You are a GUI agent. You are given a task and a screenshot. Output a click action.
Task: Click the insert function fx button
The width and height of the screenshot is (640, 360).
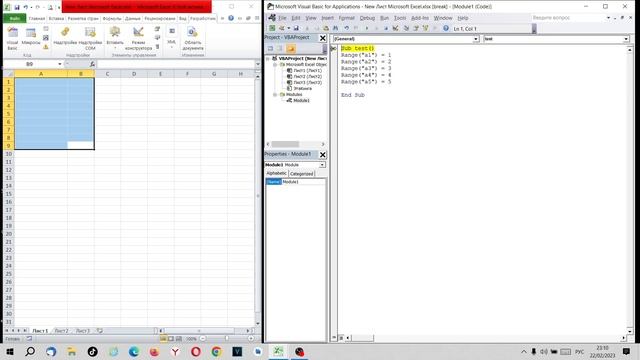[x=92, y=64]
